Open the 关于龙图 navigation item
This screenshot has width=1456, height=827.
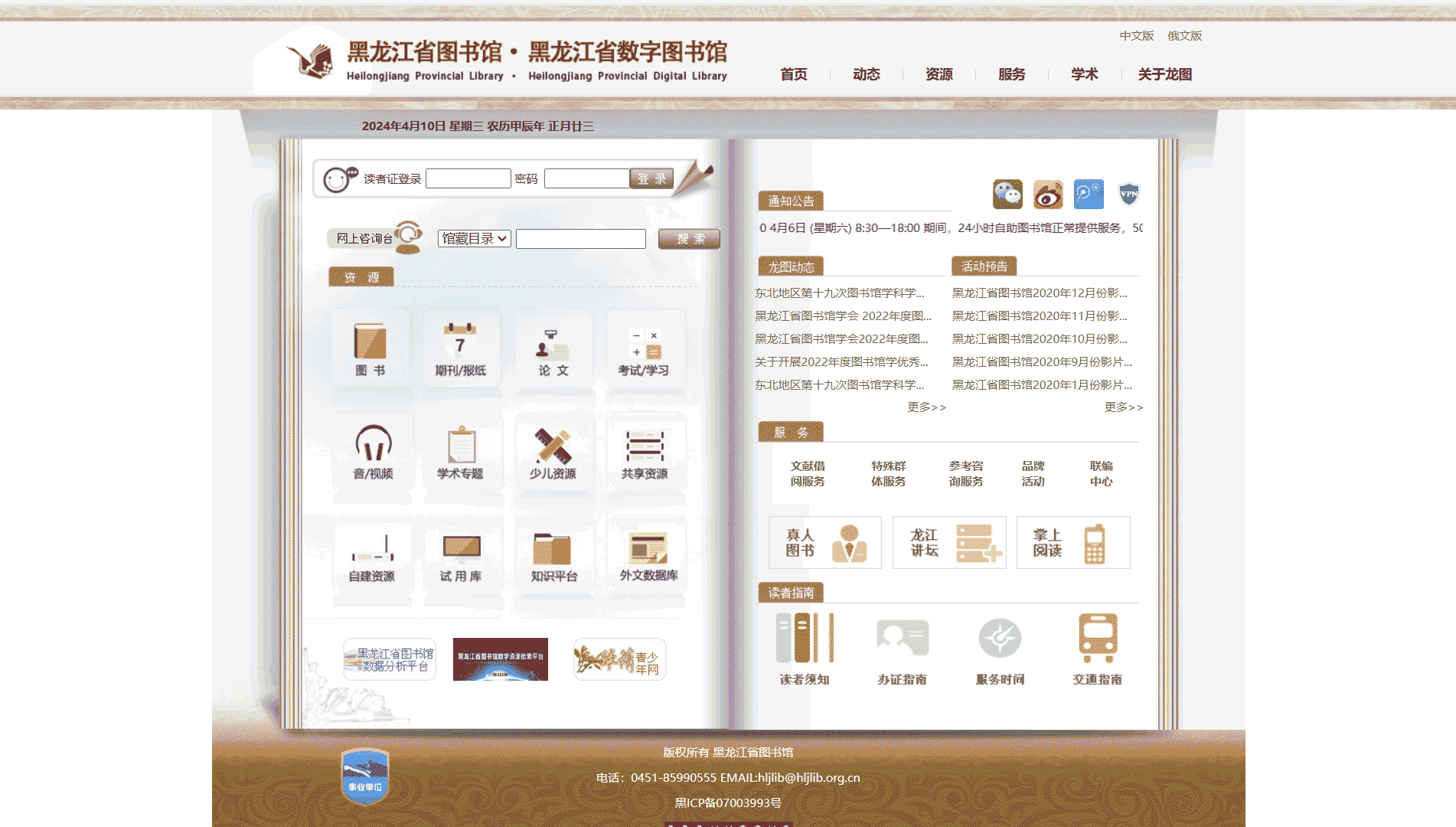[1165, 74]
